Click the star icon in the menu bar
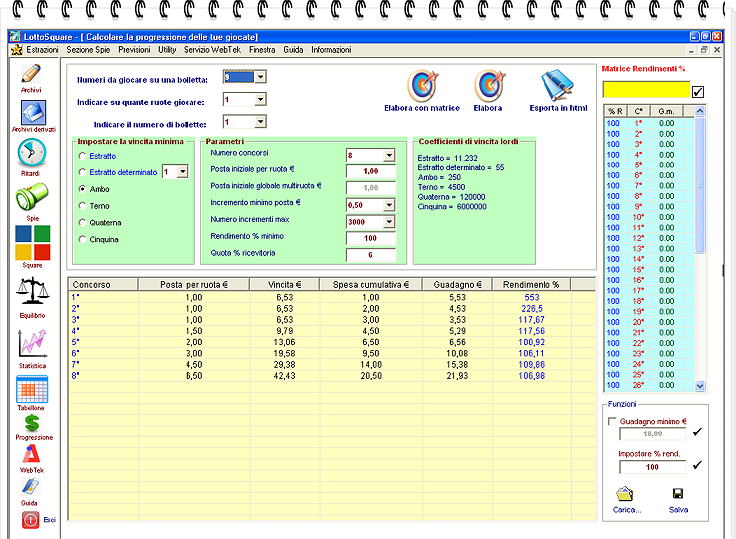The image size is (736, 539). coord(16,50)
